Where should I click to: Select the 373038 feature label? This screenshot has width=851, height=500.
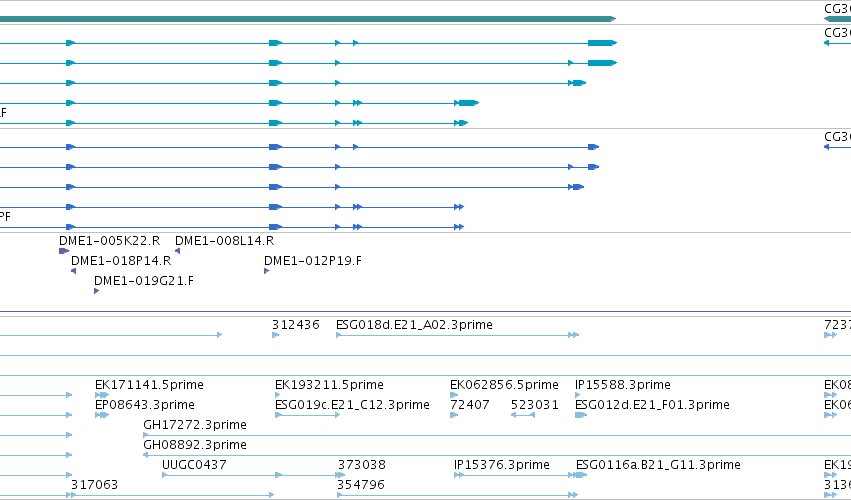tap(361, 465)
